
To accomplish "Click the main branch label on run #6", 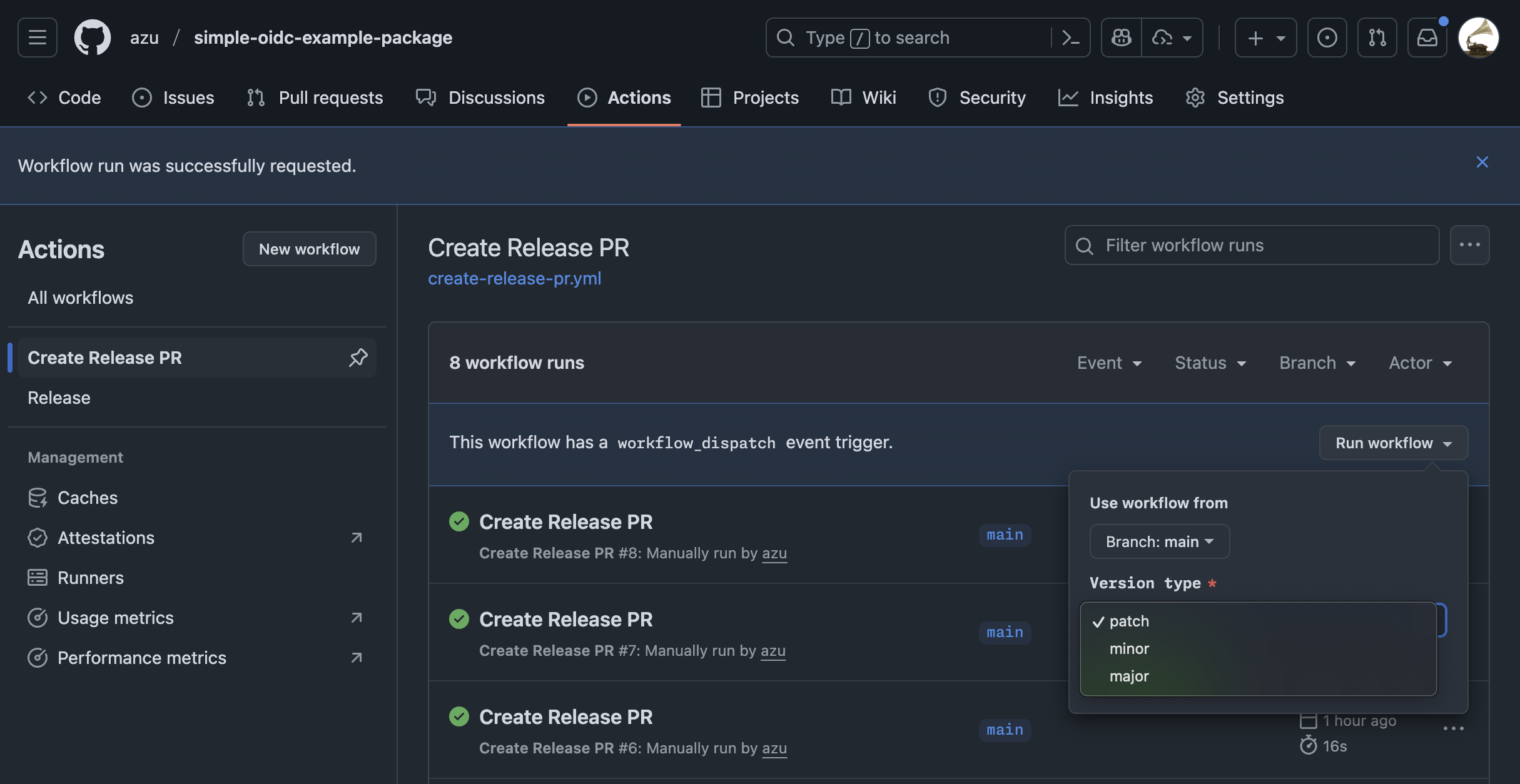I will 1005,730.
